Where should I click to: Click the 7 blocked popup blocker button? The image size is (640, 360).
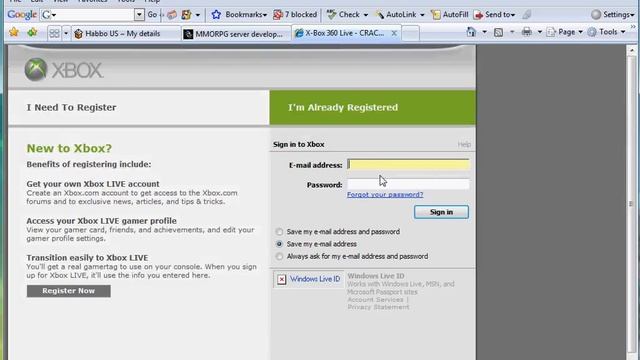295,15
